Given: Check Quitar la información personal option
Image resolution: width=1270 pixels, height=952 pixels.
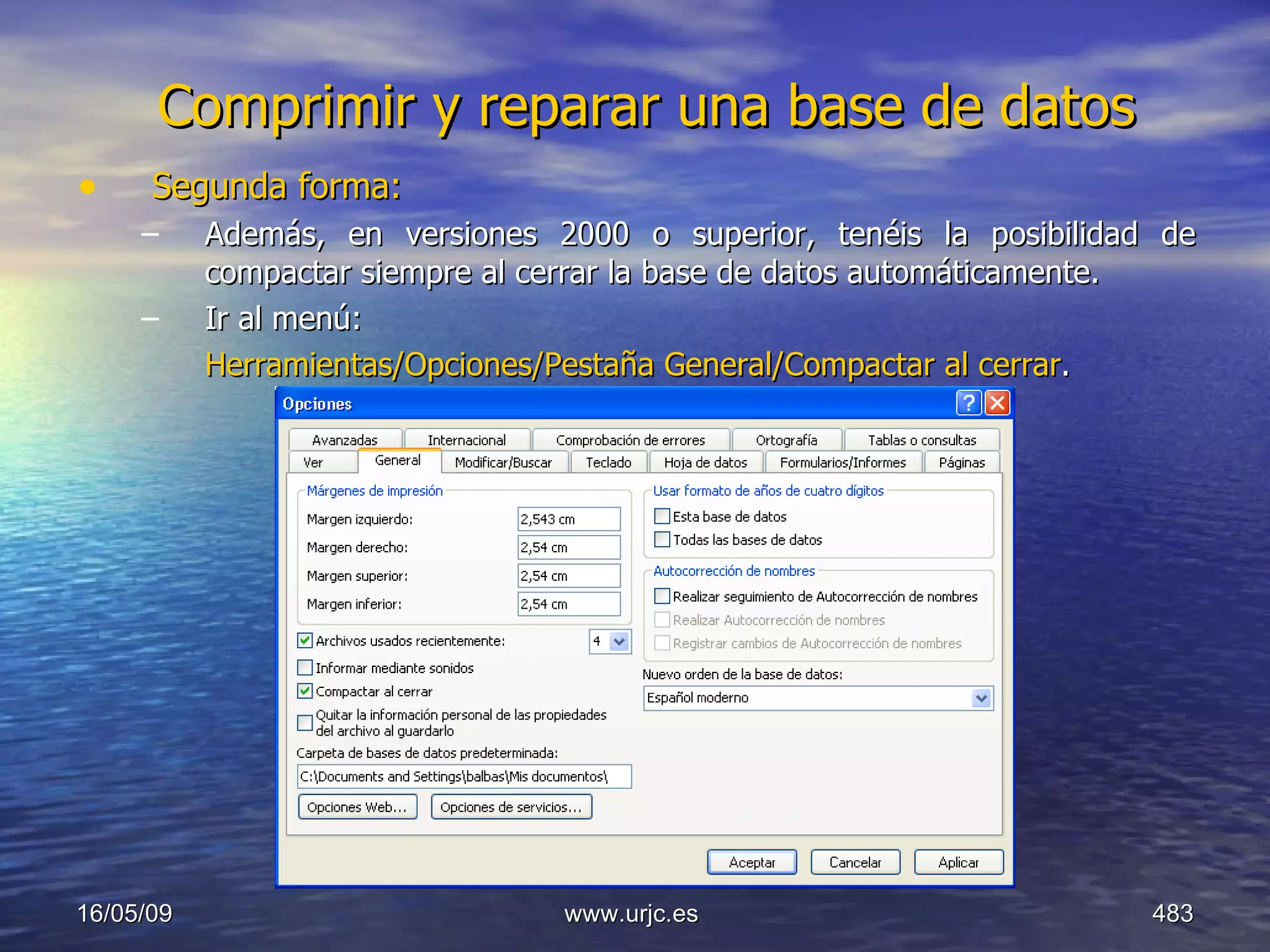Looking at the screenshot, I should point(304,723).
